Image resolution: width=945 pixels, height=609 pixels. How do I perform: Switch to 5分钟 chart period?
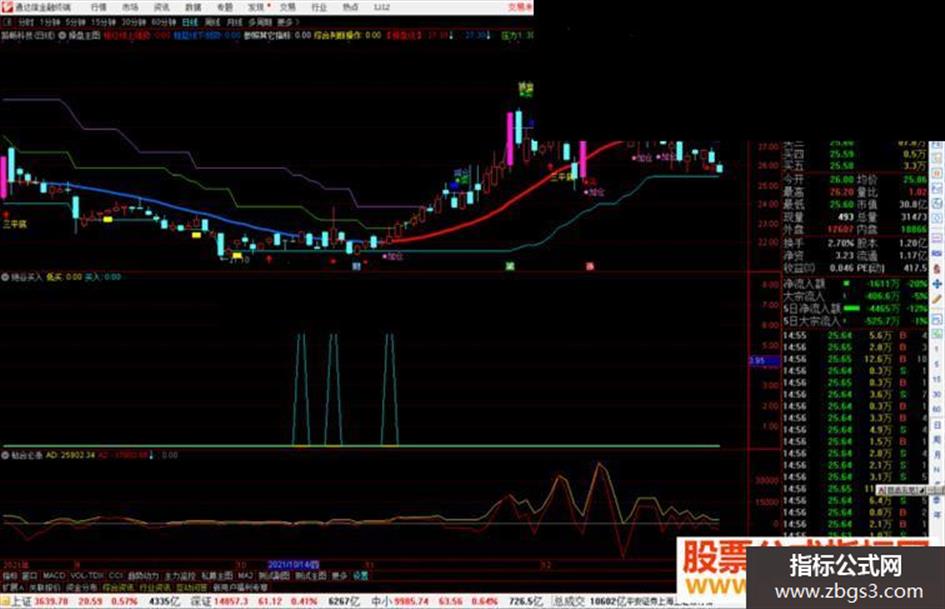(75, 22)
